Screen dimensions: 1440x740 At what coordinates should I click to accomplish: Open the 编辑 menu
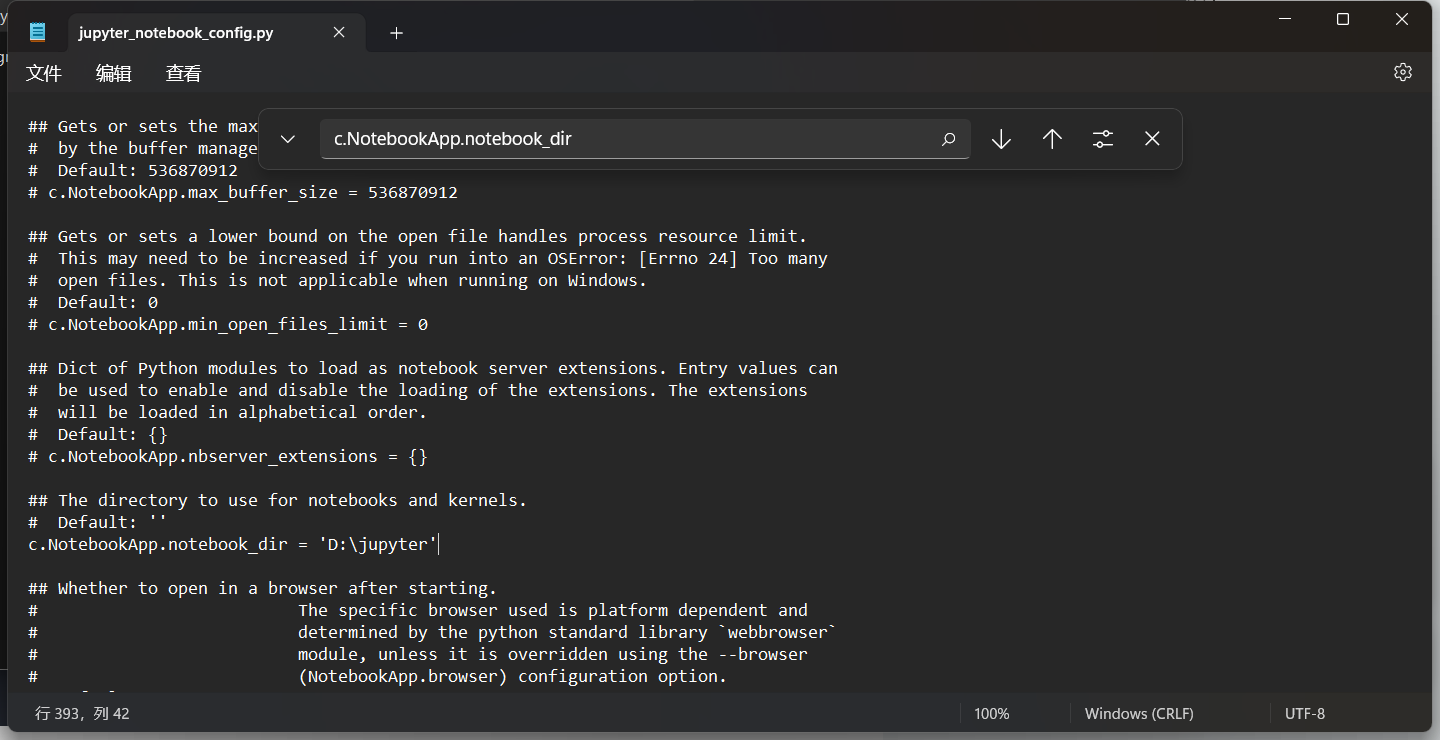tap(113, 73)
